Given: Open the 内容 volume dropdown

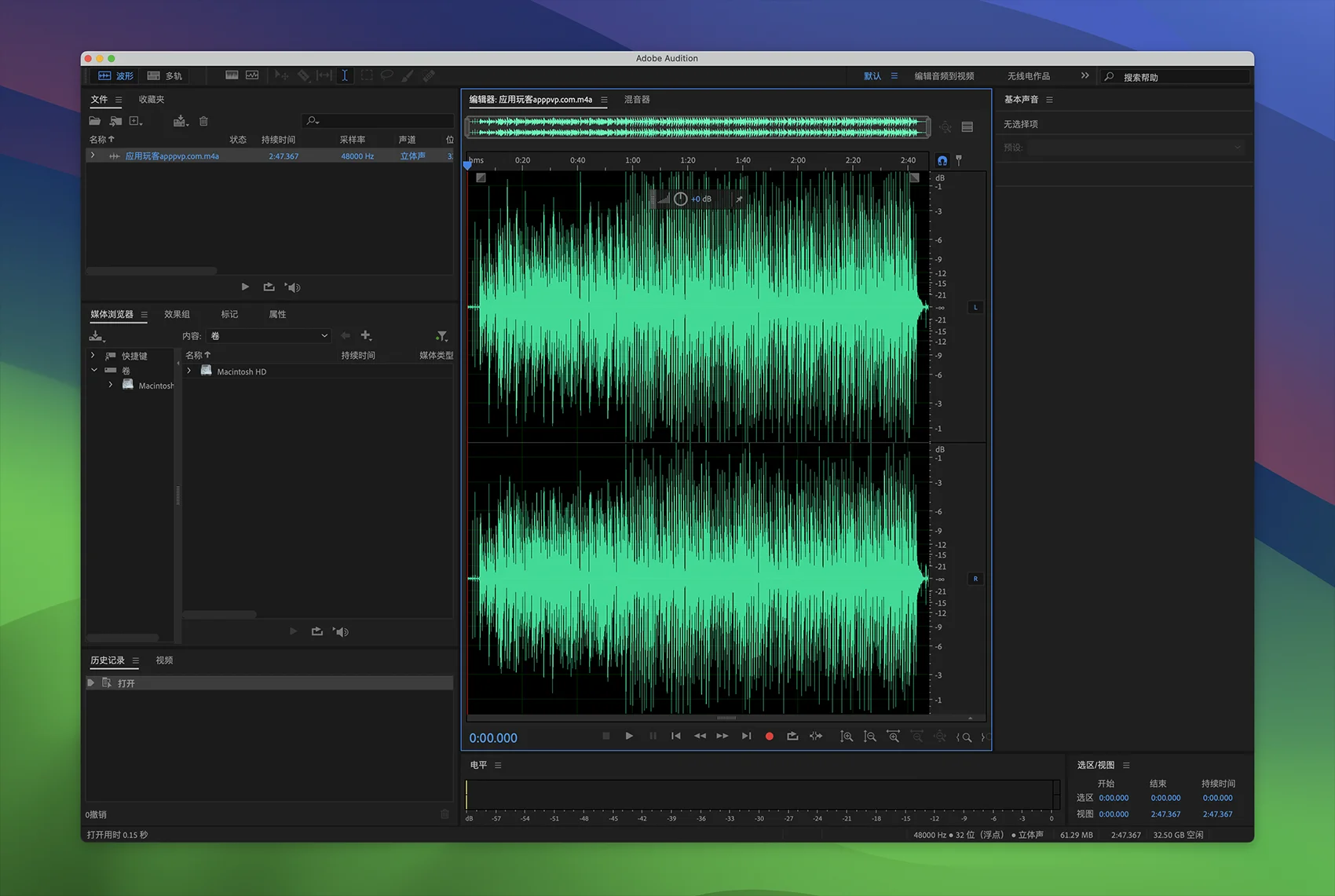Looking at the screenshot, I should tap(269, 336).
